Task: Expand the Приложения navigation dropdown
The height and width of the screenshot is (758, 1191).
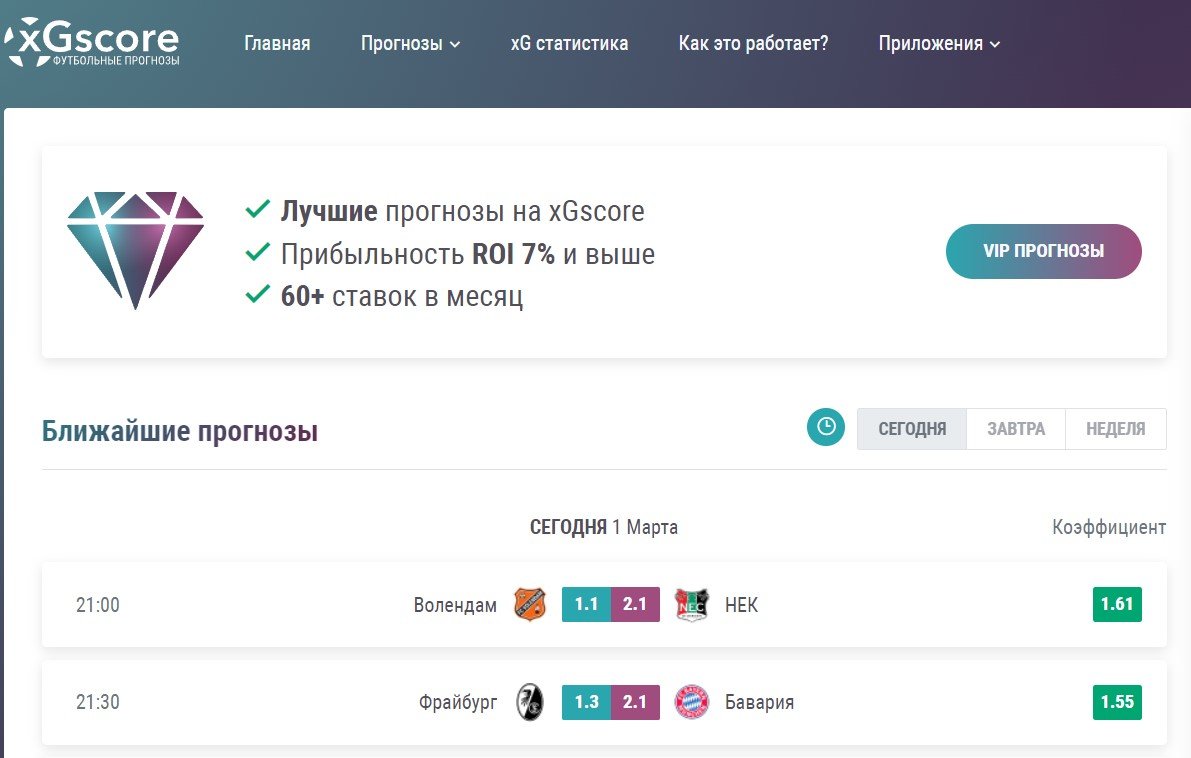Action: [x=932, y=43]
